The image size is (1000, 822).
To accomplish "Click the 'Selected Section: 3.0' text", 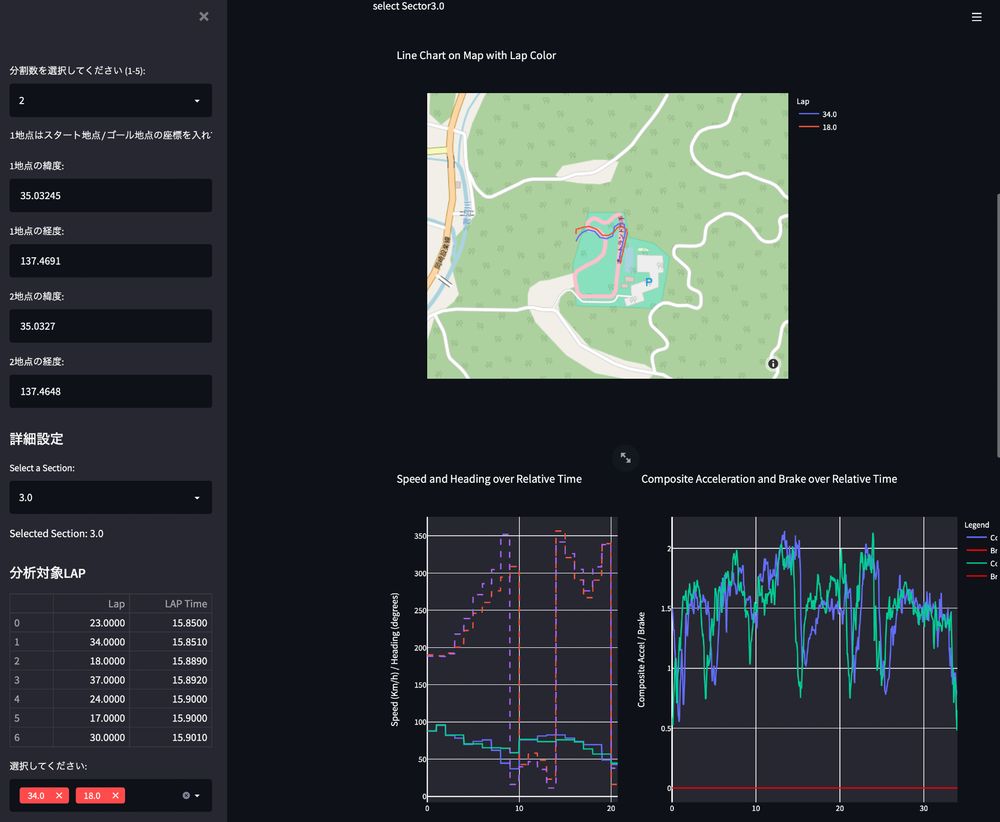I will (56, 533).
